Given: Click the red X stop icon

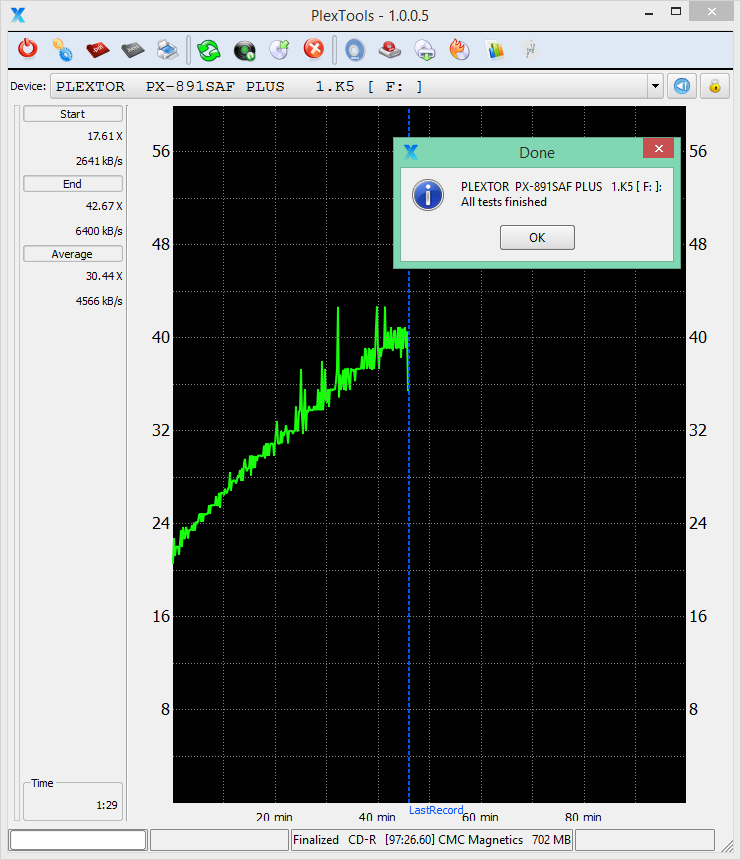Looking at the screenshot, I should (x=314, y=49).
